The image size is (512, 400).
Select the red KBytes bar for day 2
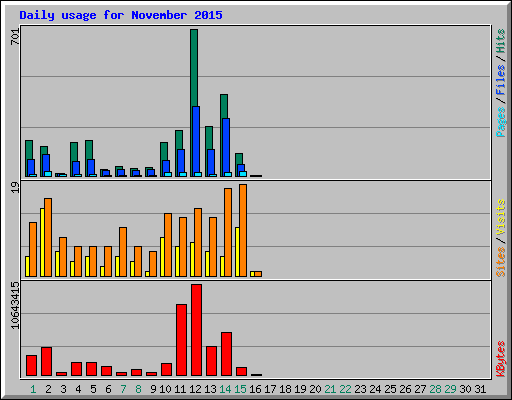point(46,362)
